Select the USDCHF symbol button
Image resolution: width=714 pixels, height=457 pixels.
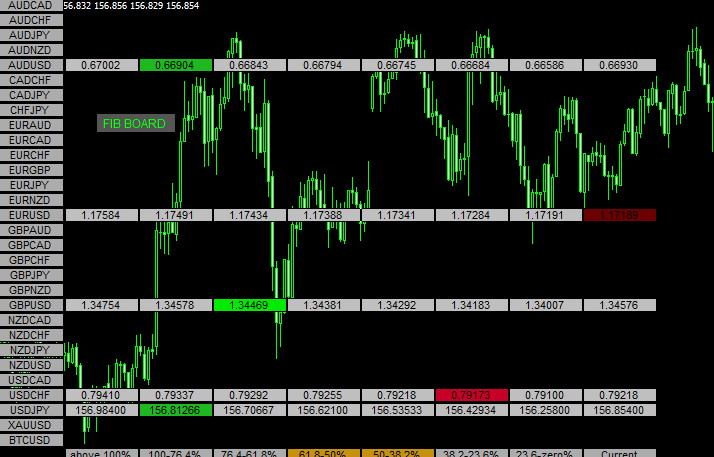click(32, 395)
